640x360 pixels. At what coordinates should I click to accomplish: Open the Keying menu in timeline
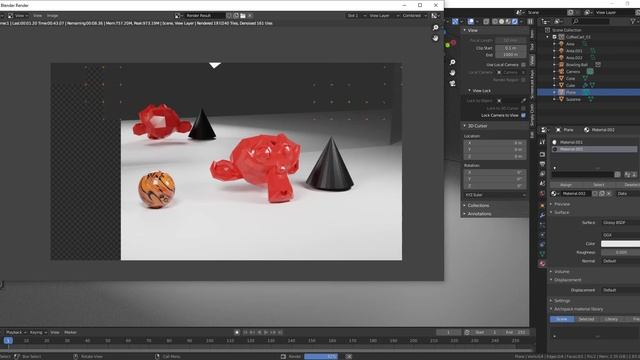[x=38, y=332]
